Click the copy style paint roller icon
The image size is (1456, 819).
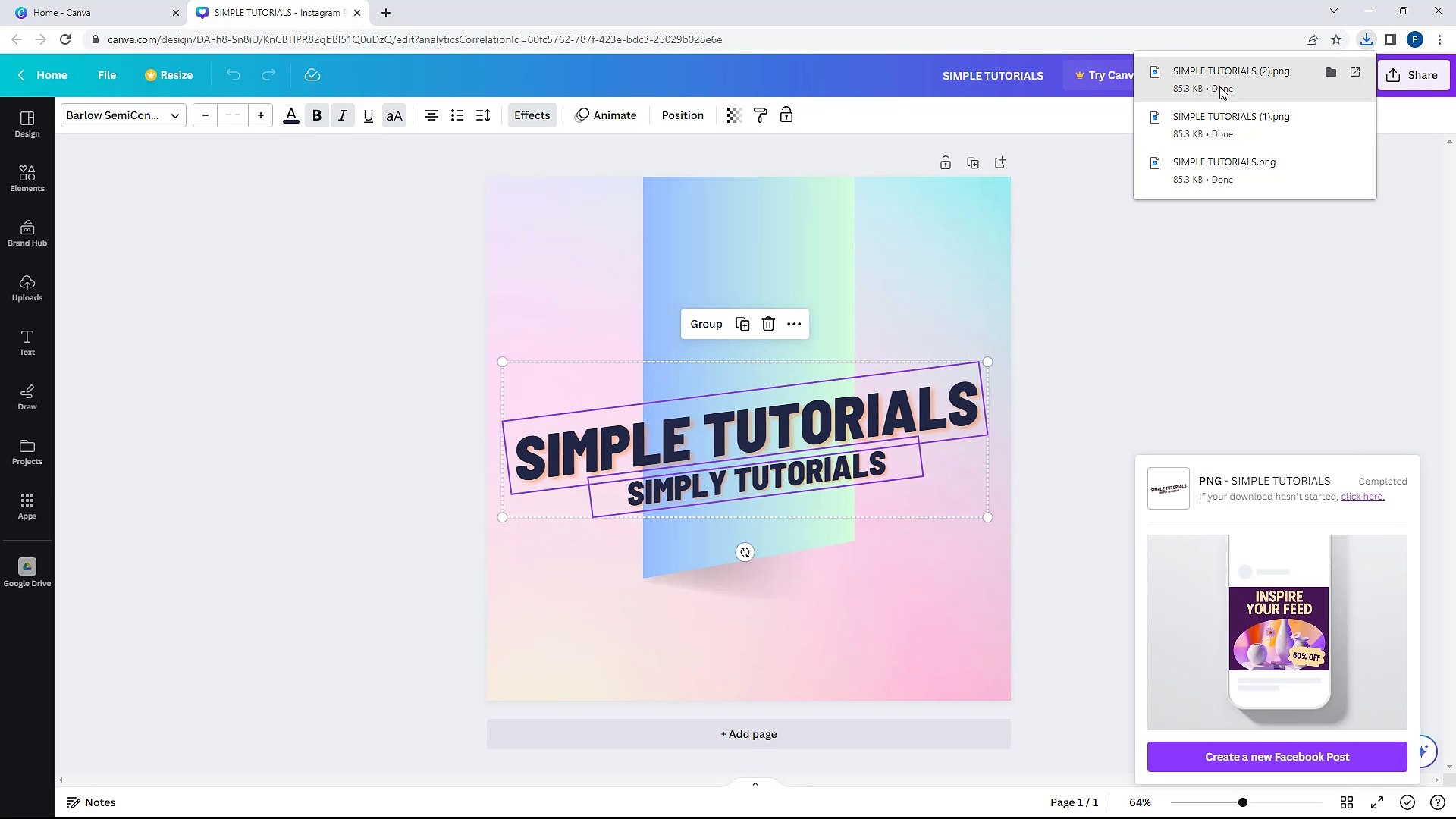coord(761,115)
